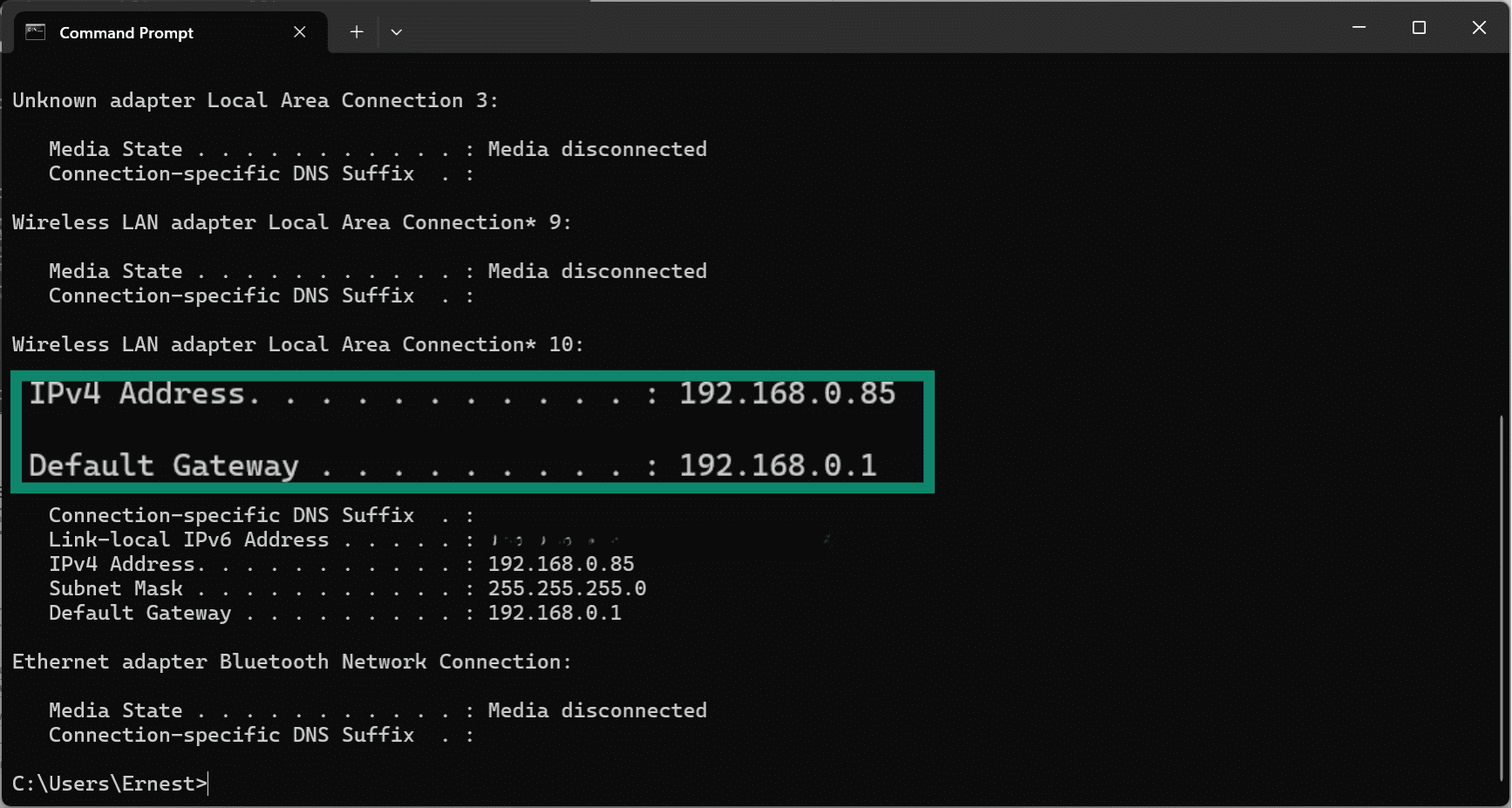Close the Command Prompt tab
This screenshot has height=808, width=1512.
[300, 31]
